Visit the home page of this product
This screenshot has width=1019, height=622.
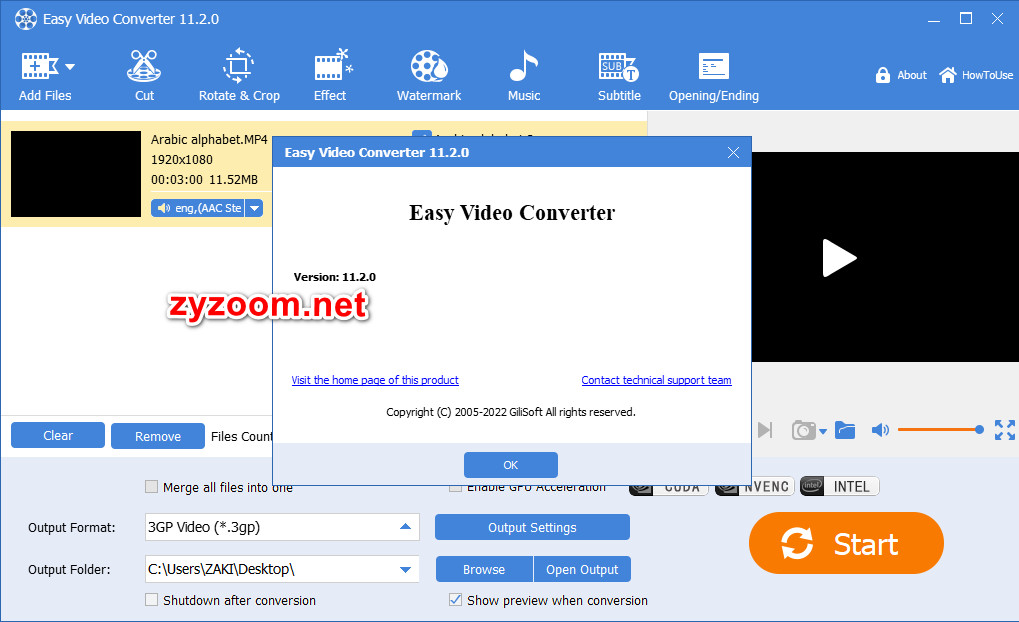375,380
